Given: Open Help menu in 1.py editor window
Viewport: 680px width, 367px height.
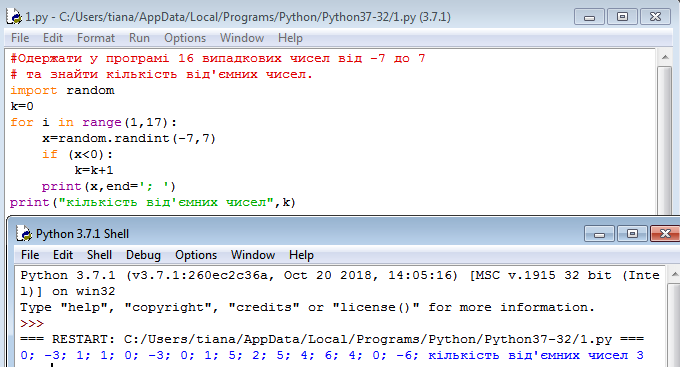Looking at the screenshot, I should pyautogui.click(x=290, y=38).
